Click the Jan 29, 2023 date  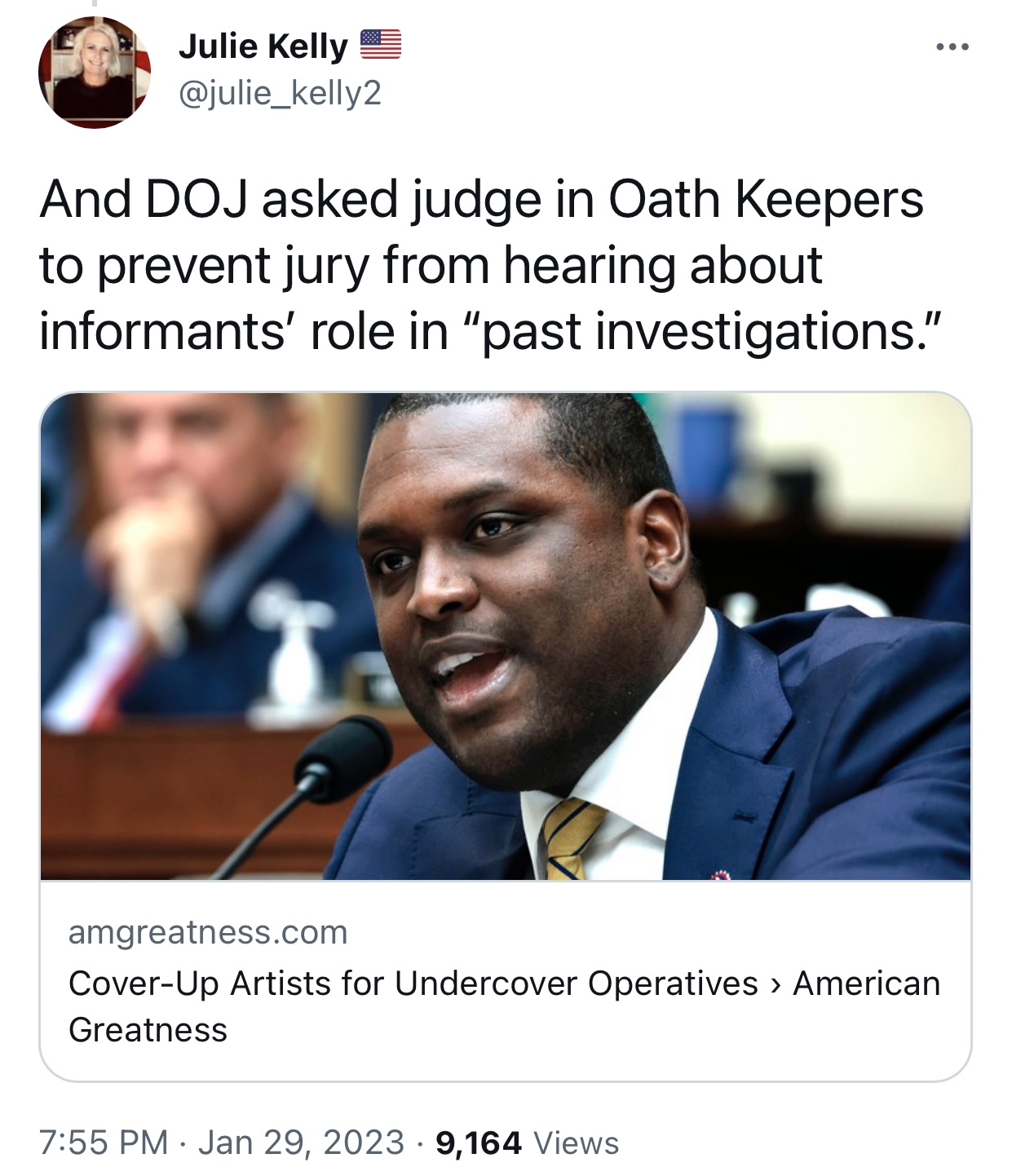(x=301, y=1142)
